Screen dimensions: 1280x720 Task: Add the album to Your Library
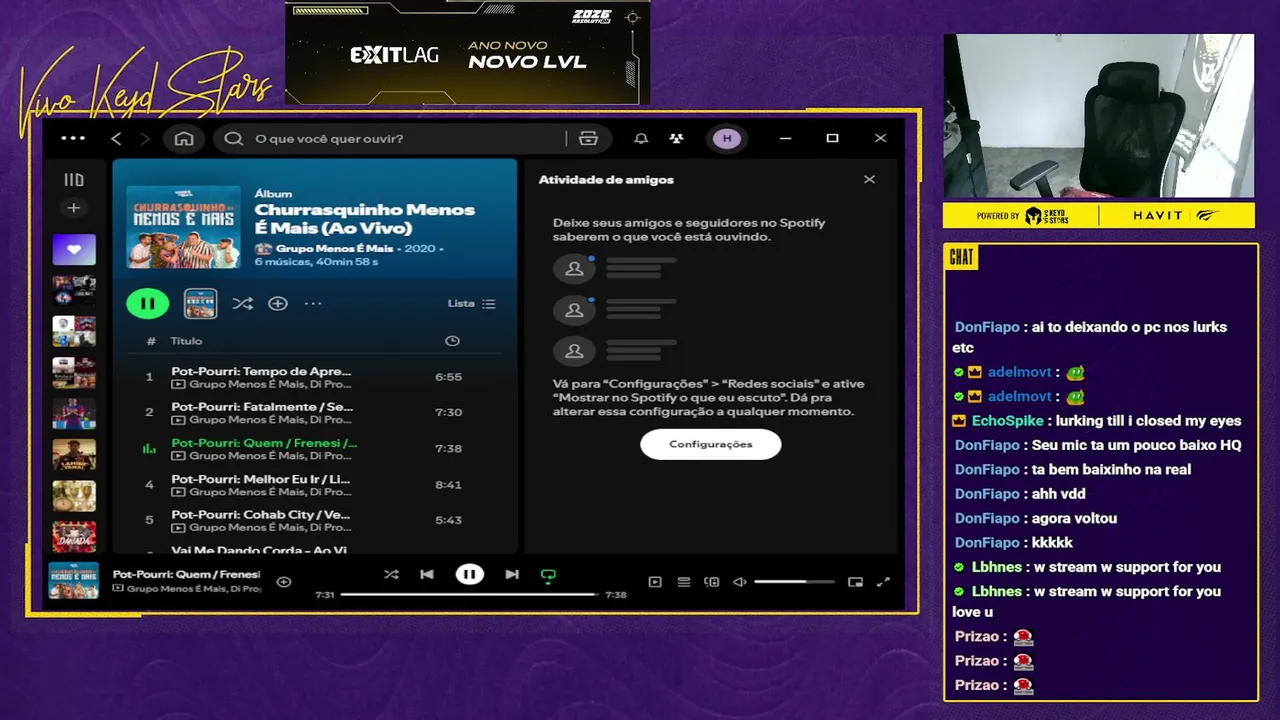click(278, 303)
